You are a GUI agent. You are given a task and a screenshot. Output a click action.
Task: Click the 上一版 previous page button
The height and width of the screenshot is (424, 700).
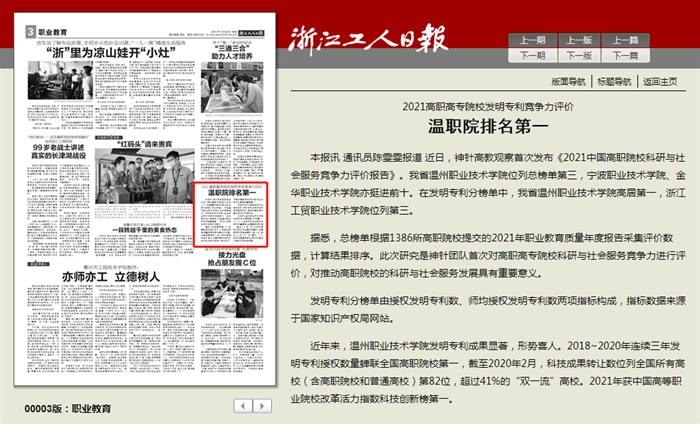[x=579, y=40]
